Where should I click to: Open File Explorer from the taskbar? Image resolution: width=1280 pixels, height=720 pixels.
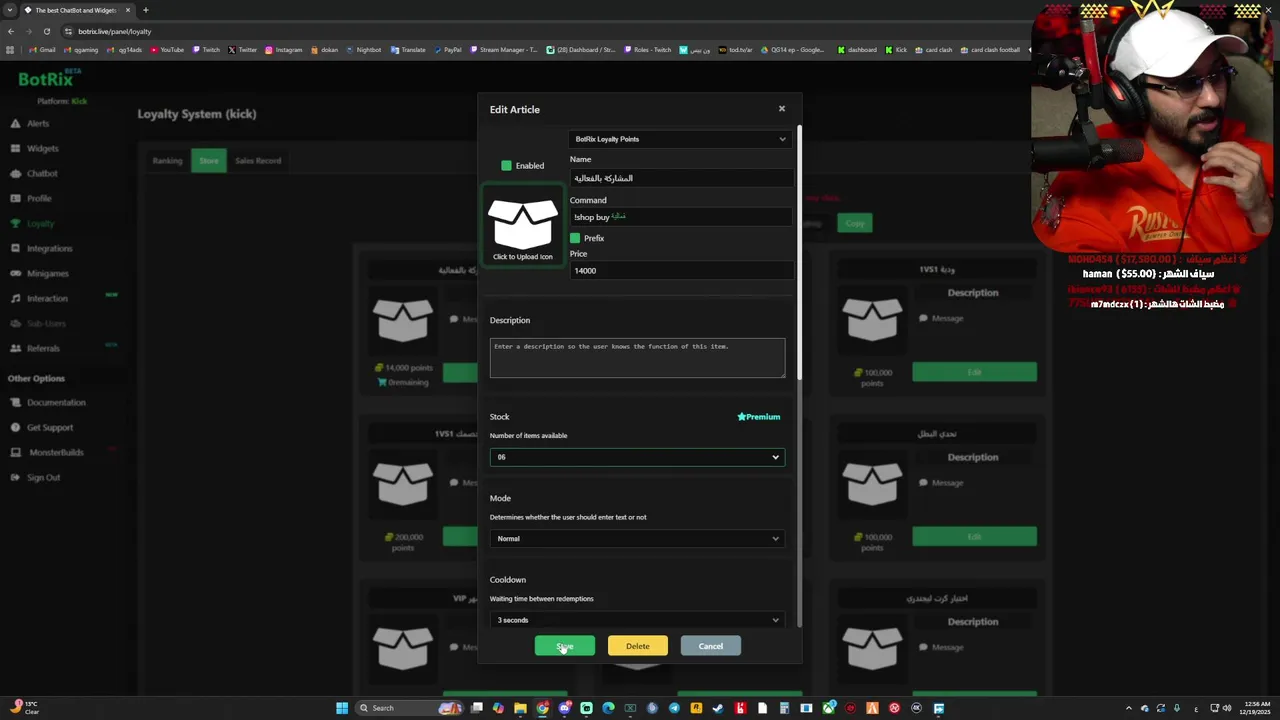pyautogui.click(x=520, y=708)
